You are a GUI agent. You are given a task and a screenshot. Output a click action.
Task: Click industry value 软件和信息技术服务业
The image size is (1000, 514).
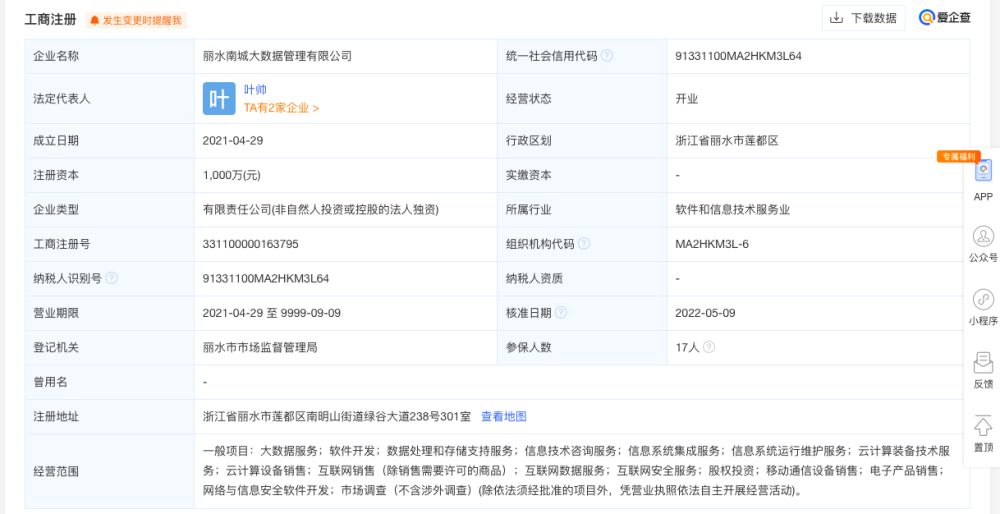pos(733,210)
